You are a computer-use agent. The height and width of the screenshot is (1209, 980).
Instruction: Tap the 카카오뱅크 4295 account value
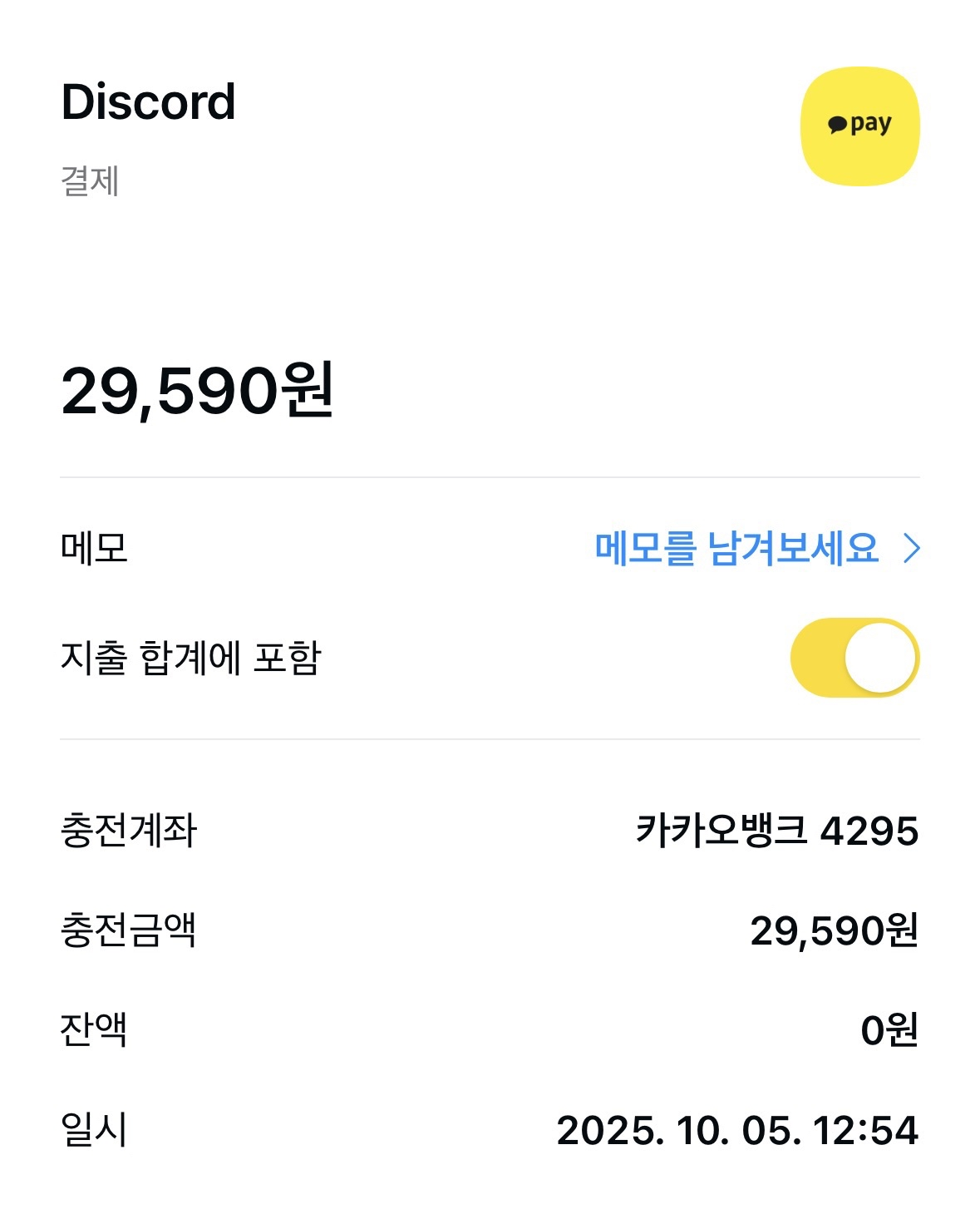777,831
